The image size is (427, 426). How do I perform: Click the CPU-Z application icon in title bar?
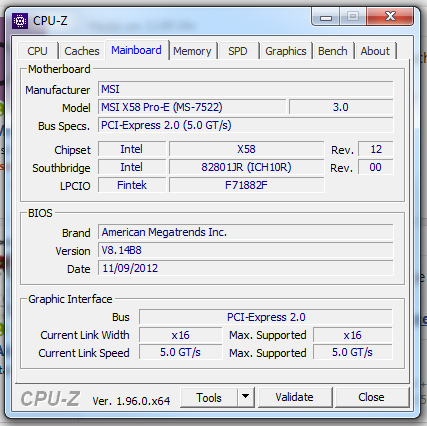[x=20, y=21]
